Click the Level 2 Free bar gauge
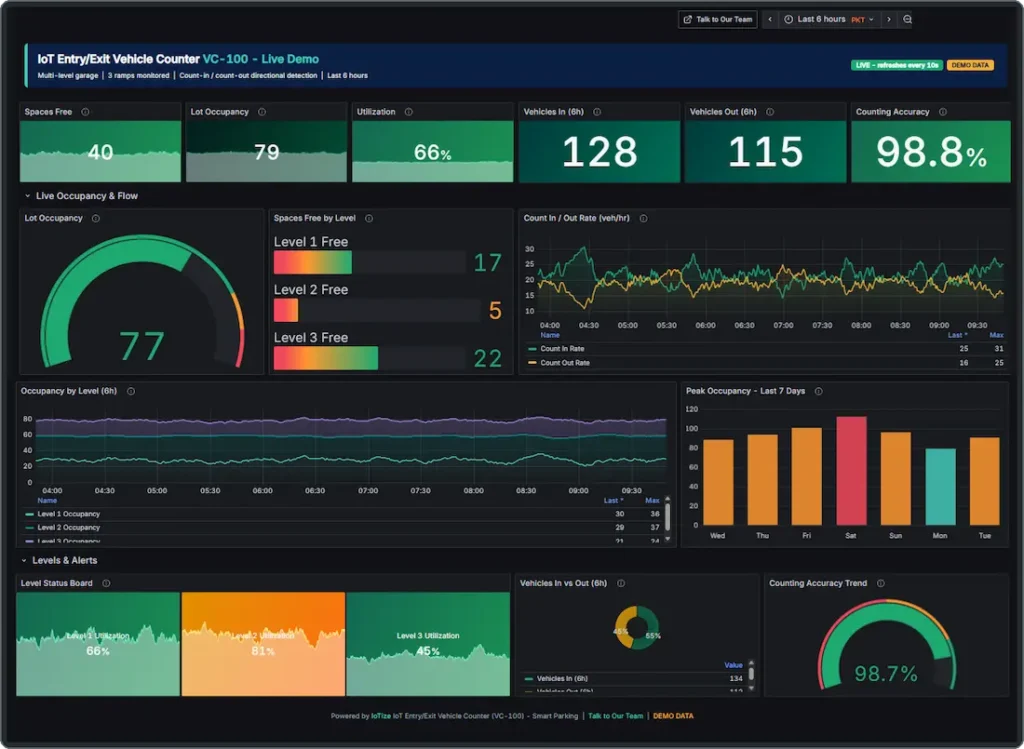 pos(377,310)
